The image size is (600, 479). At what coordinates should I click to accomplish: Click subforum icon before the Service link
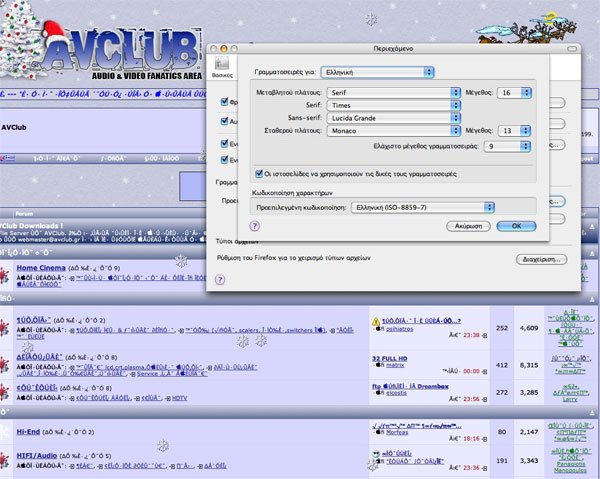[133, 374]
